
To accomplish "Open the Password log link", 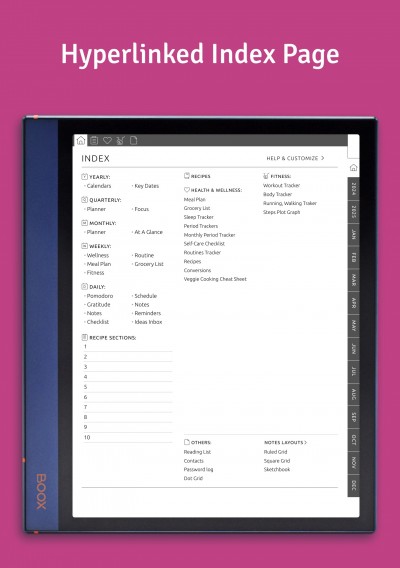I will tap(198, 469).
